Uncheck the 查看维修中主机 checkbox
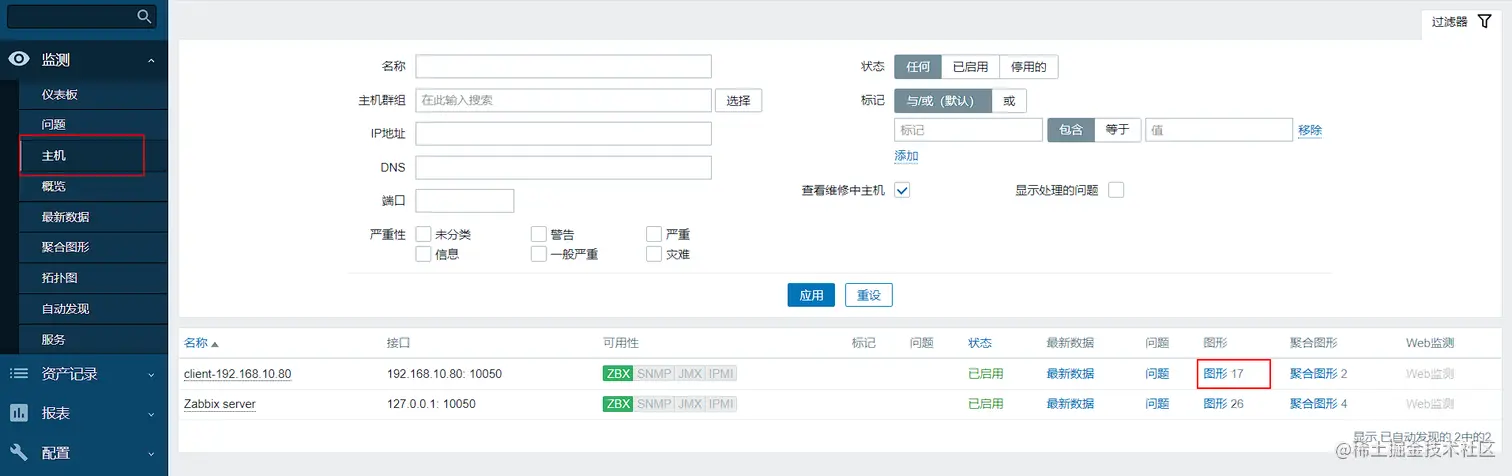 (x=902, y=190)
